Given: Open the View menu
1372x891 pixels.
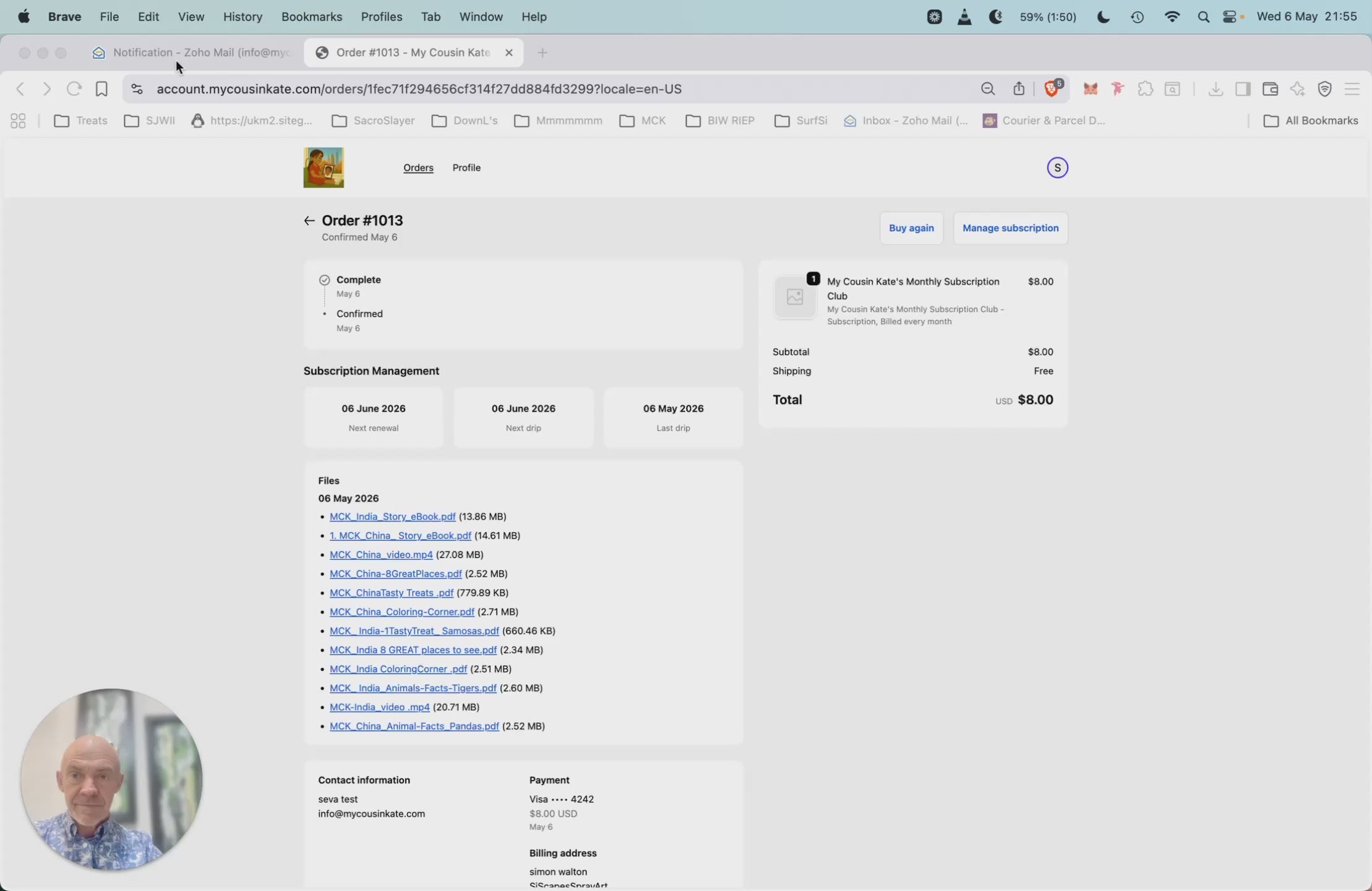Looking at the screenshot, I should [x=191, y=17].
